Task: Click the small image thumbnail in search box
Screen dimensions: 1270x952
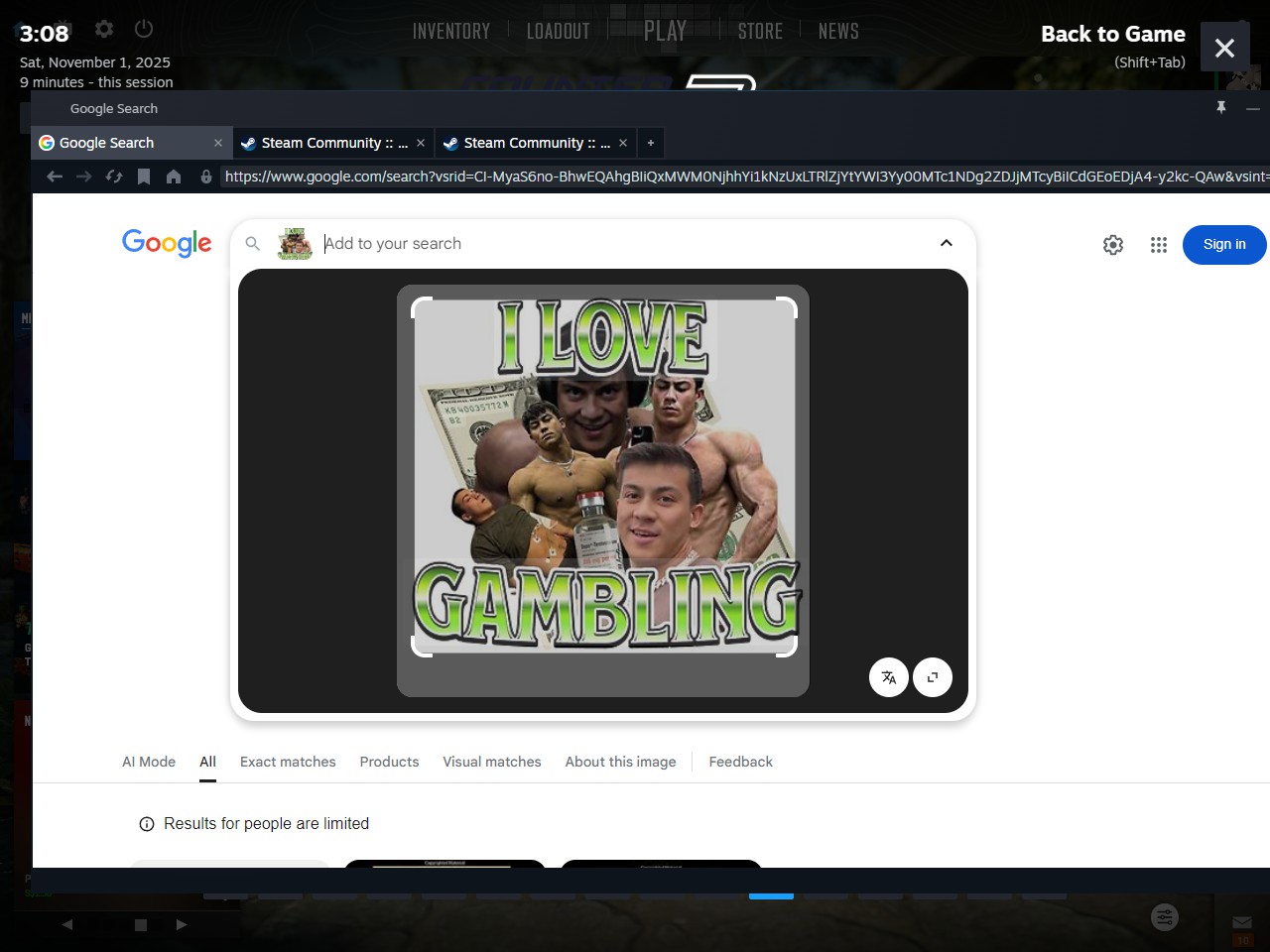Action: point(295,243)
